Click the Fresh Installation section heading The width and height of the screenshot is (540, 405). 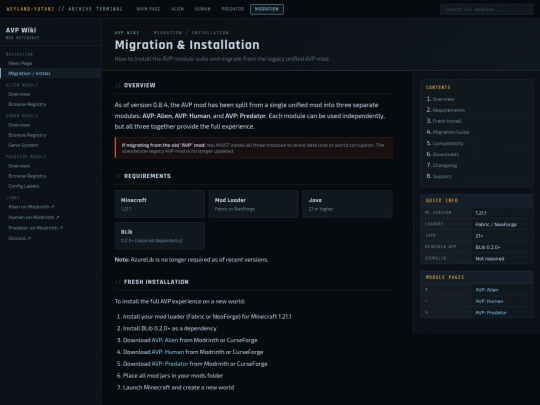156,282
